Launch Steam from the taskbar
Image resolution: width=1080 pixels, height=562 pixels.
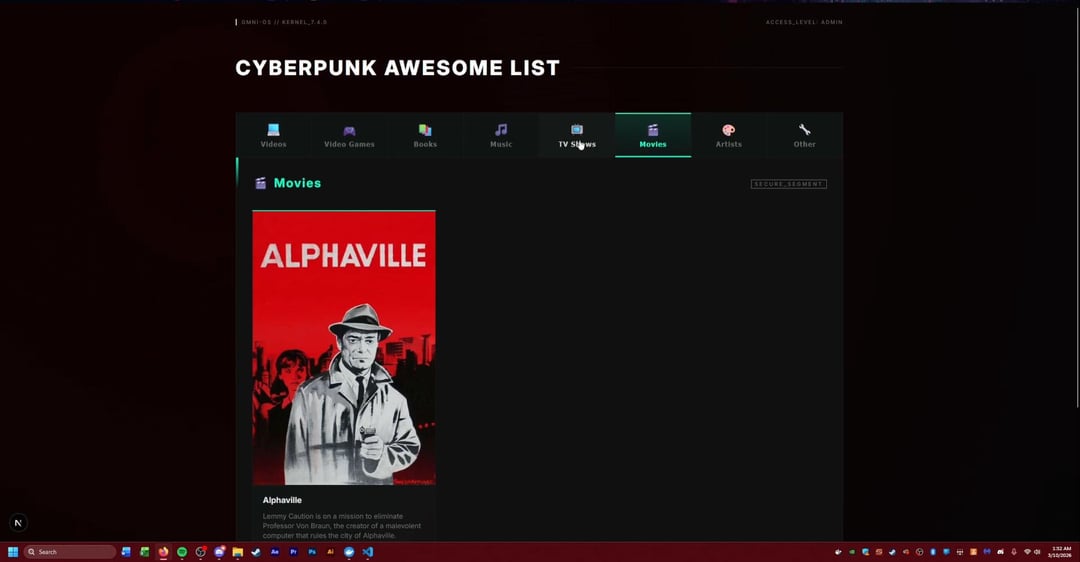coord(256,552)
